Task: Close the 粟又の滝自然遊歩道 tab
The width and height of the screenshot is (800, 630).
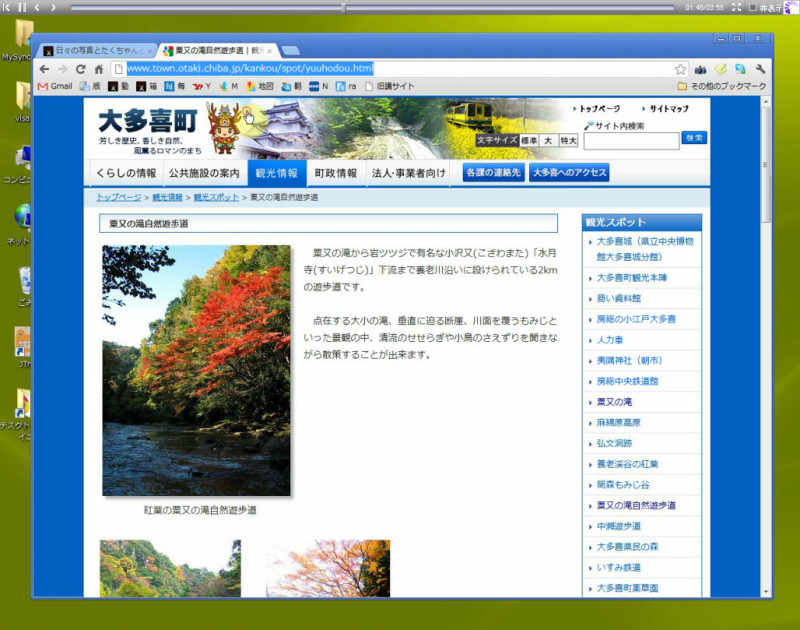Action: [x=269, y=51]
